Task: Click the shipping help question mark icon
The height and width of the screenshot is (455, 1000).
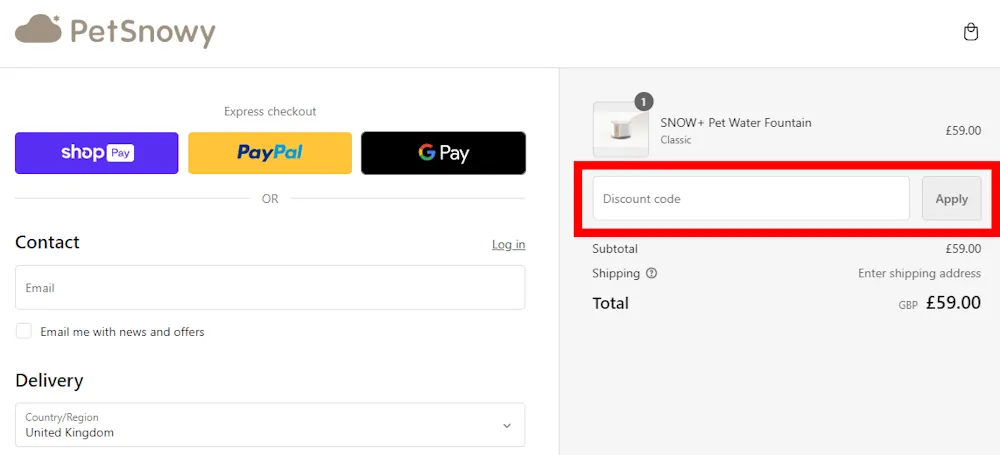Action: (x=652, y=273)
